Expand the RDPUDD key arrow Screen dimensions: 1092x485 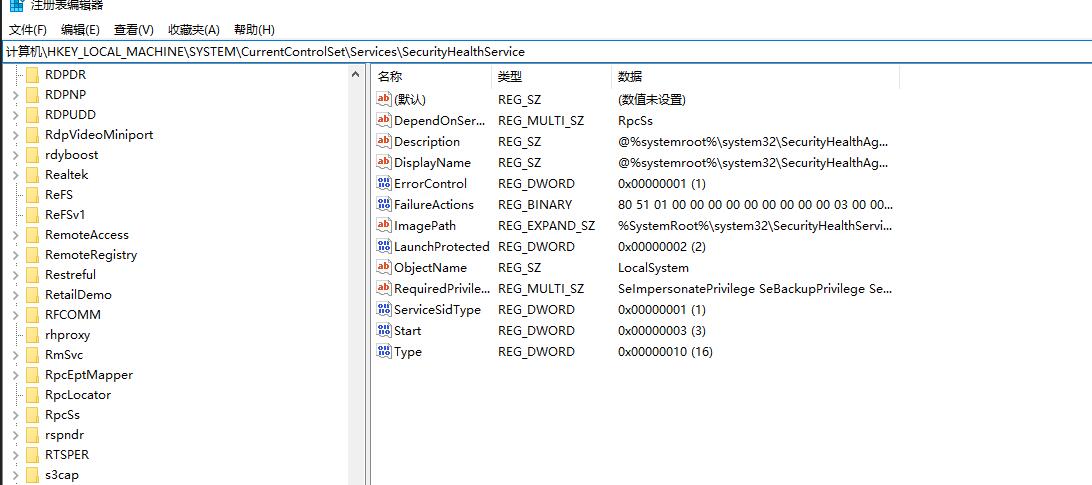pos(15,115)
